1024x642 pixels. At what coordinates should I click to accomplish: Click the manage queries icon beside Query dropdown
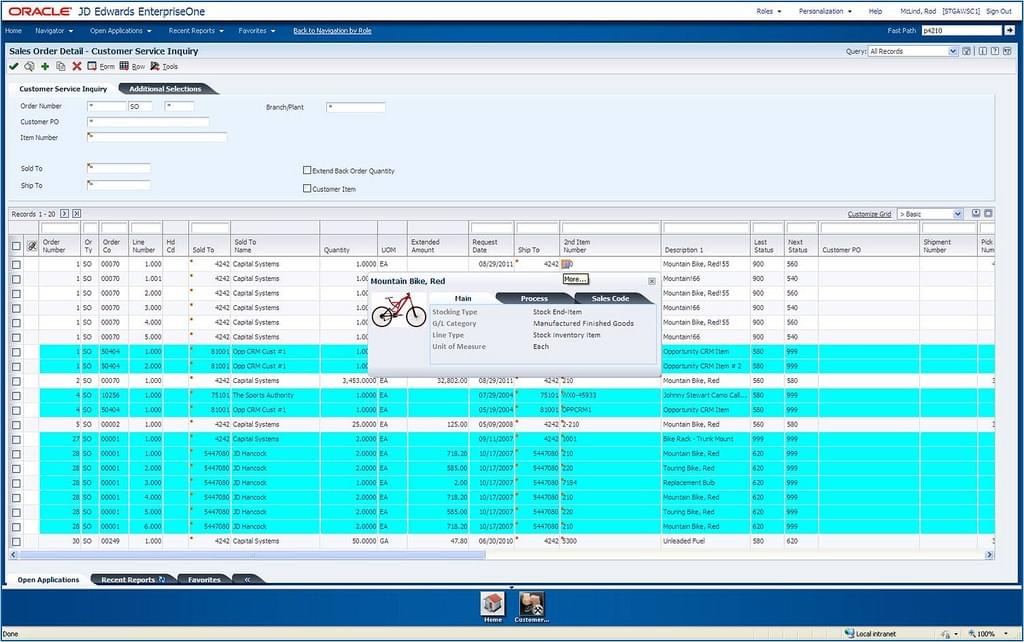967,51
